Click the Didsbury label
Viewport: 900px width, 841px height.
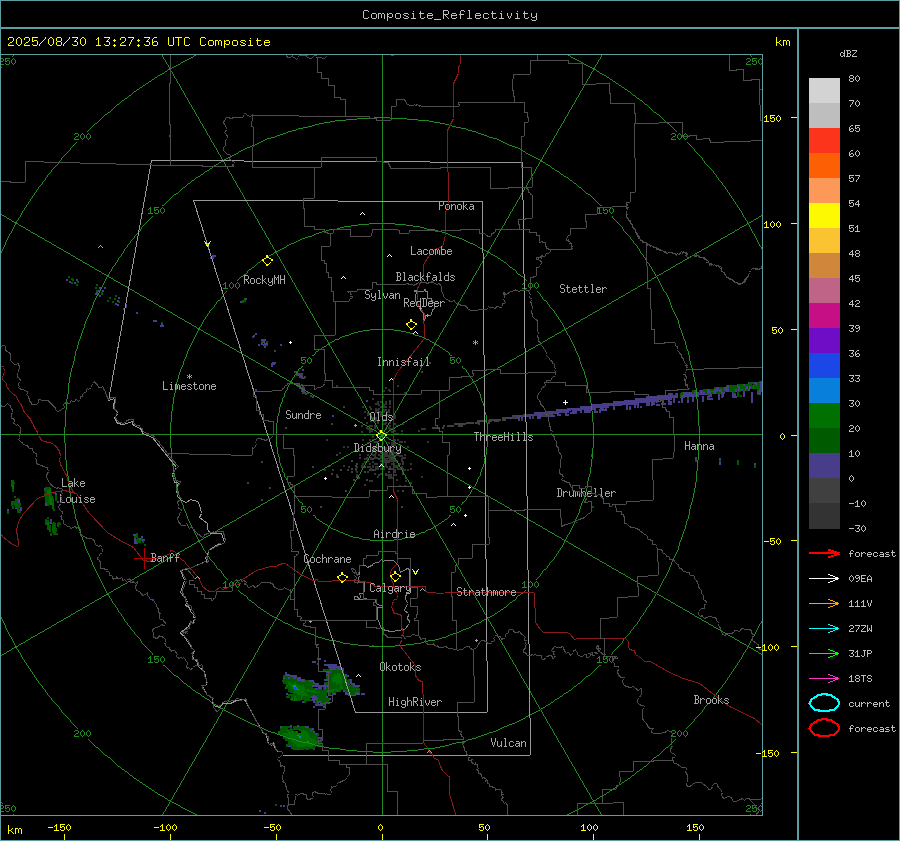[x=377, y=448]
